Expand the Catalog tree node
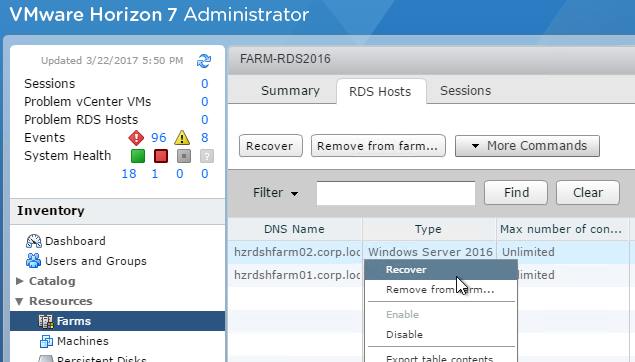Image resolution: width=635 pixels, height=362 pixels. 19,281
